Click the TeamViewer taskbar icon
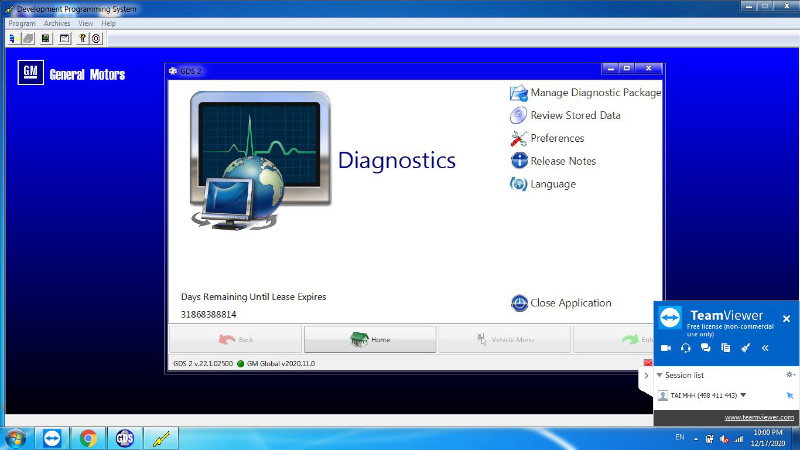The width and height of the screenshot is (800, 450). point(52,438)
